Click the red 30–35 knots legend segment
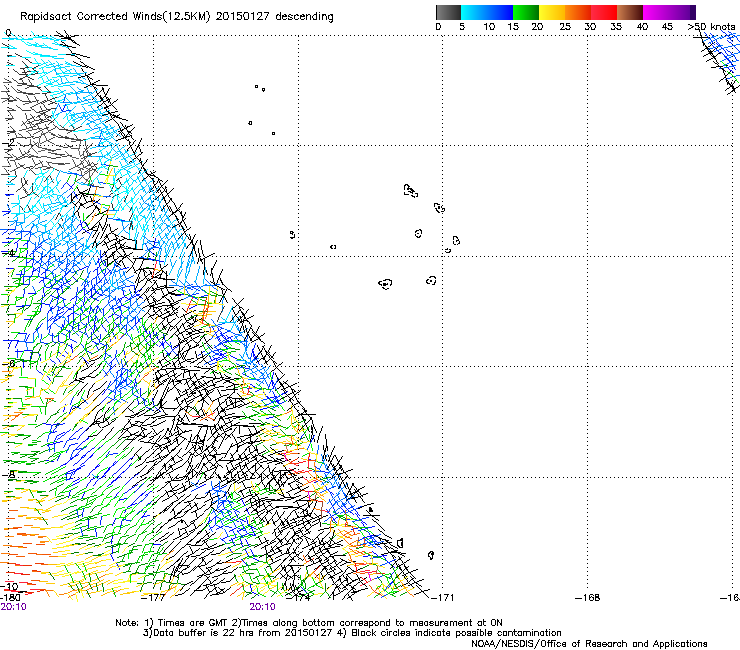Image resolution: width=740 pixels, height=650 pixels. pos(604,12)
